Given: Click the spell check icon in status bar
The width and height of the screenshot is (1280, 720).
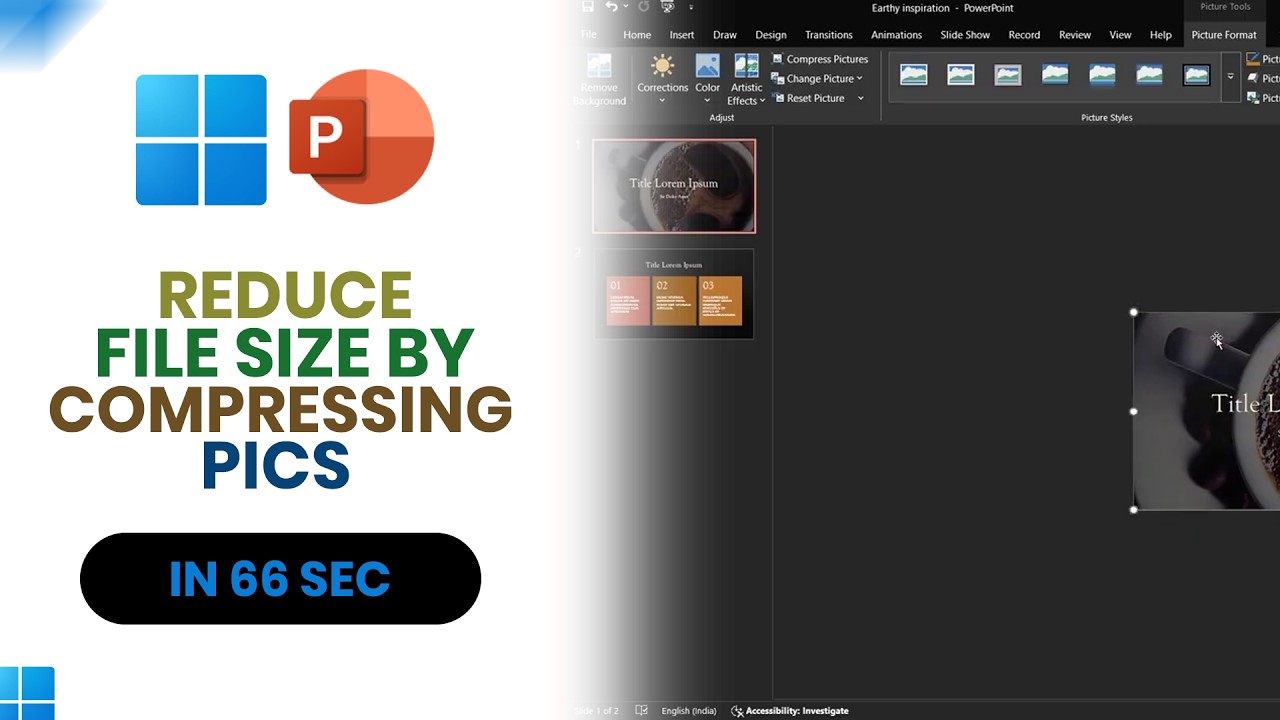Looking at the screenshot, I should (642, 711).
